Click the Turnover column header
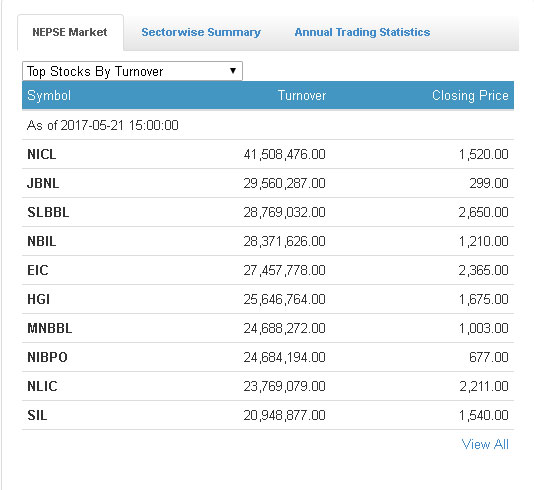The width and height of the screenshot is (534, 490). point(302,95)
